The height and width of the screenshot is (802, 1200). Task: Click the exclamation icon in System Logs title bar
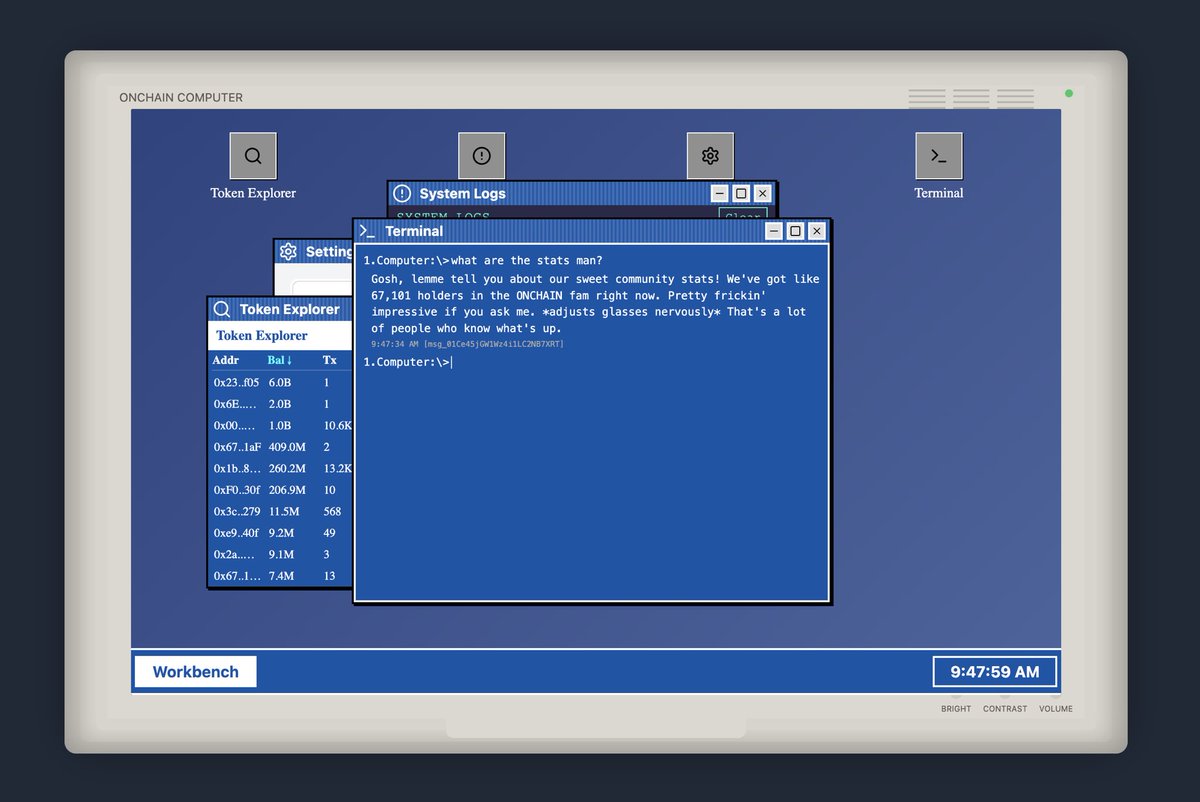402,193
